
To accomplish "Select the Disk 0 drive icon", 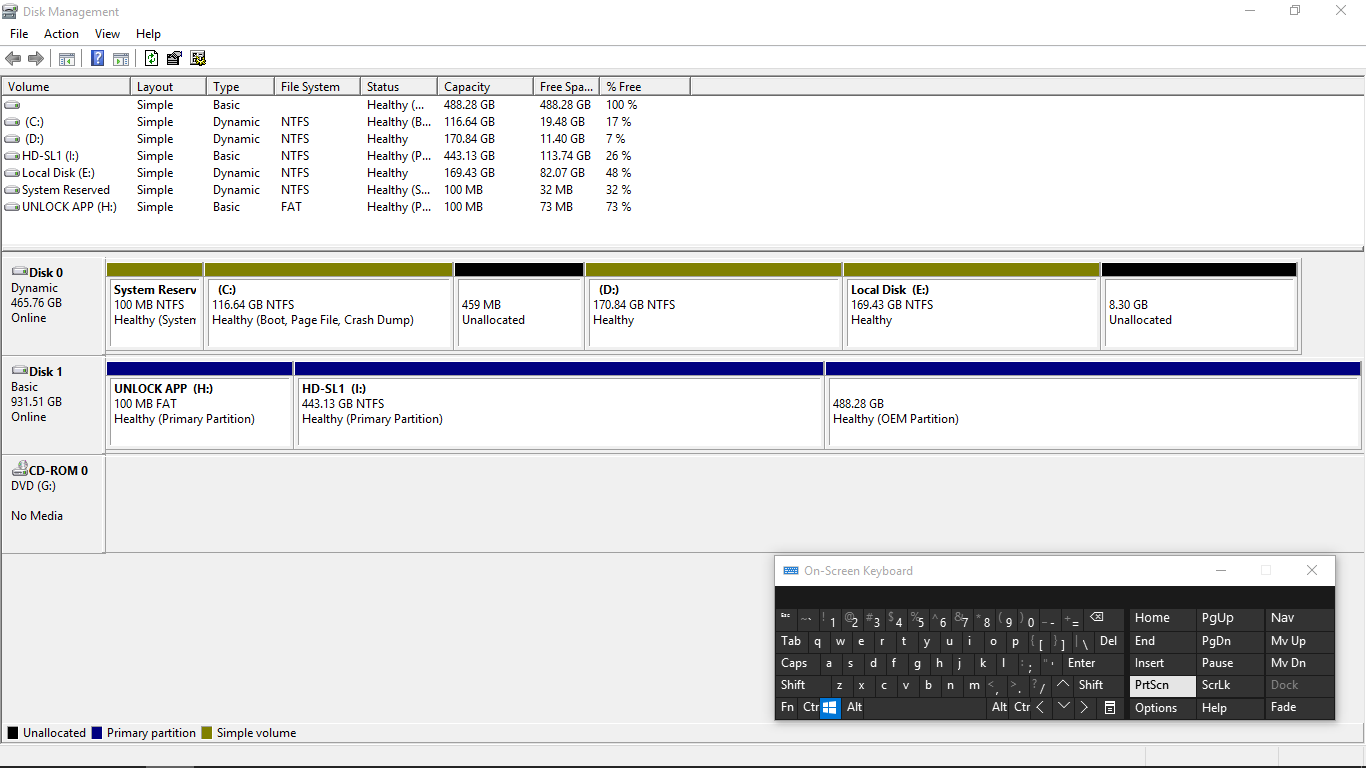I will point(19,272).
